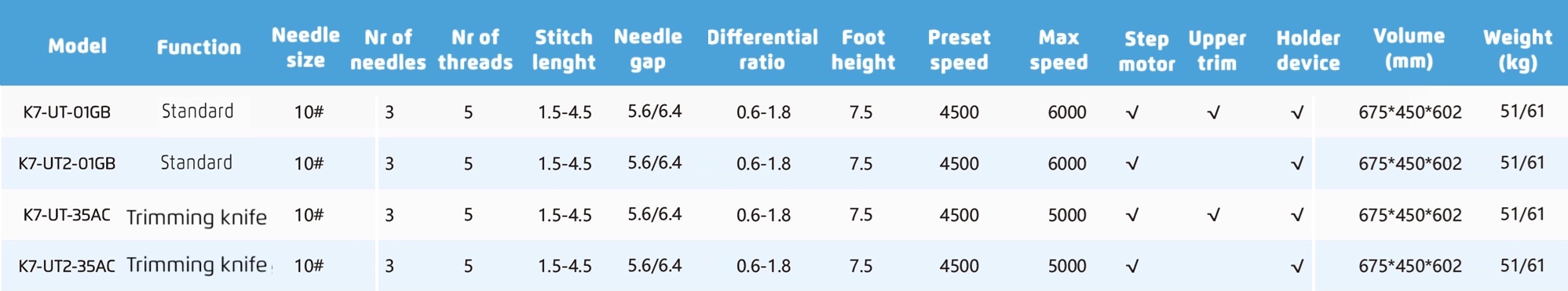Click the Upper trim checkmark for K7-UT-35AC

tap(1213, 215)
